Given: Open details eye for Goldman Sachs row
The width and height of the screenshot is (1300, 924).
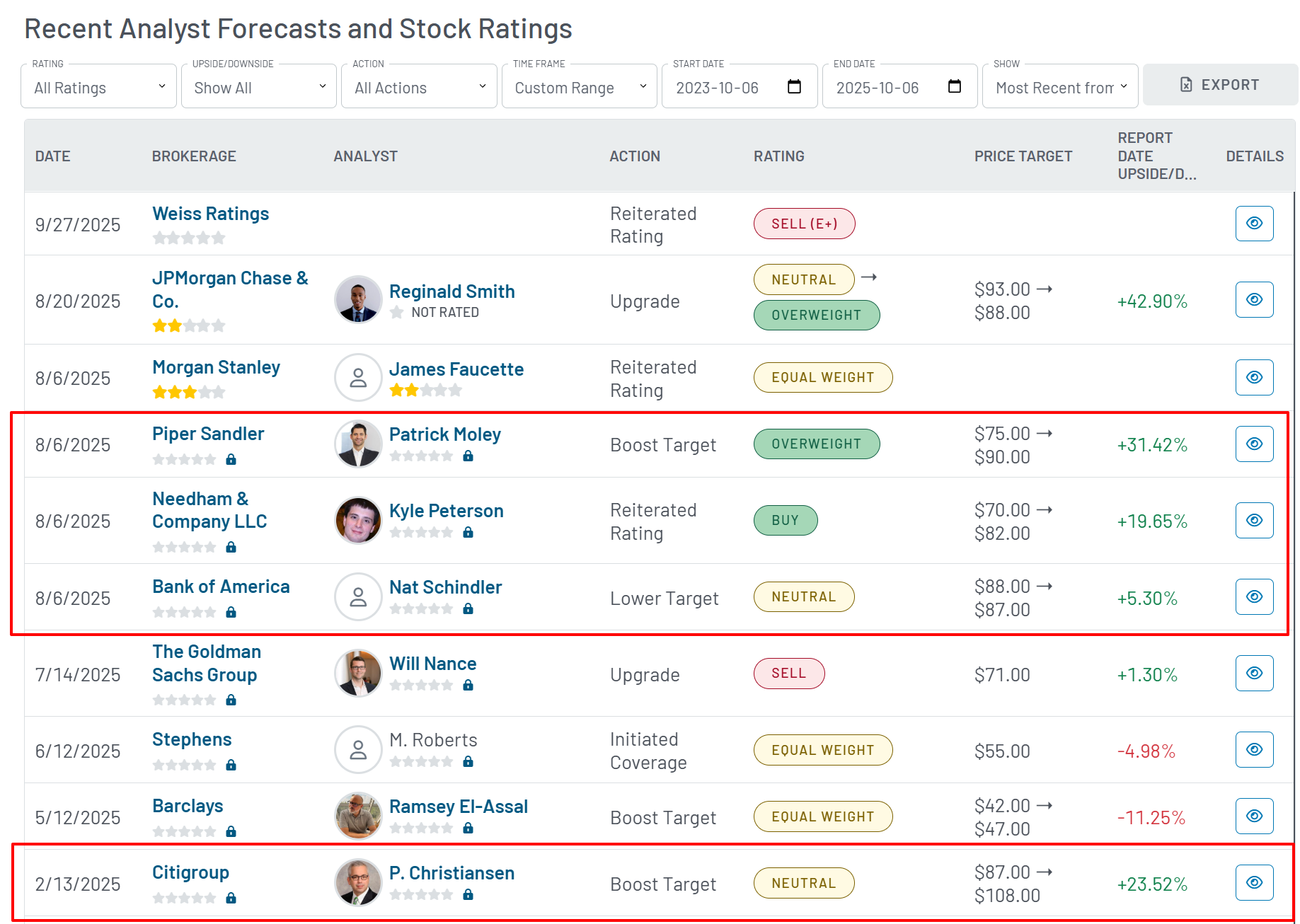Looking at the screenshot, I should [x=1254, y=674].
